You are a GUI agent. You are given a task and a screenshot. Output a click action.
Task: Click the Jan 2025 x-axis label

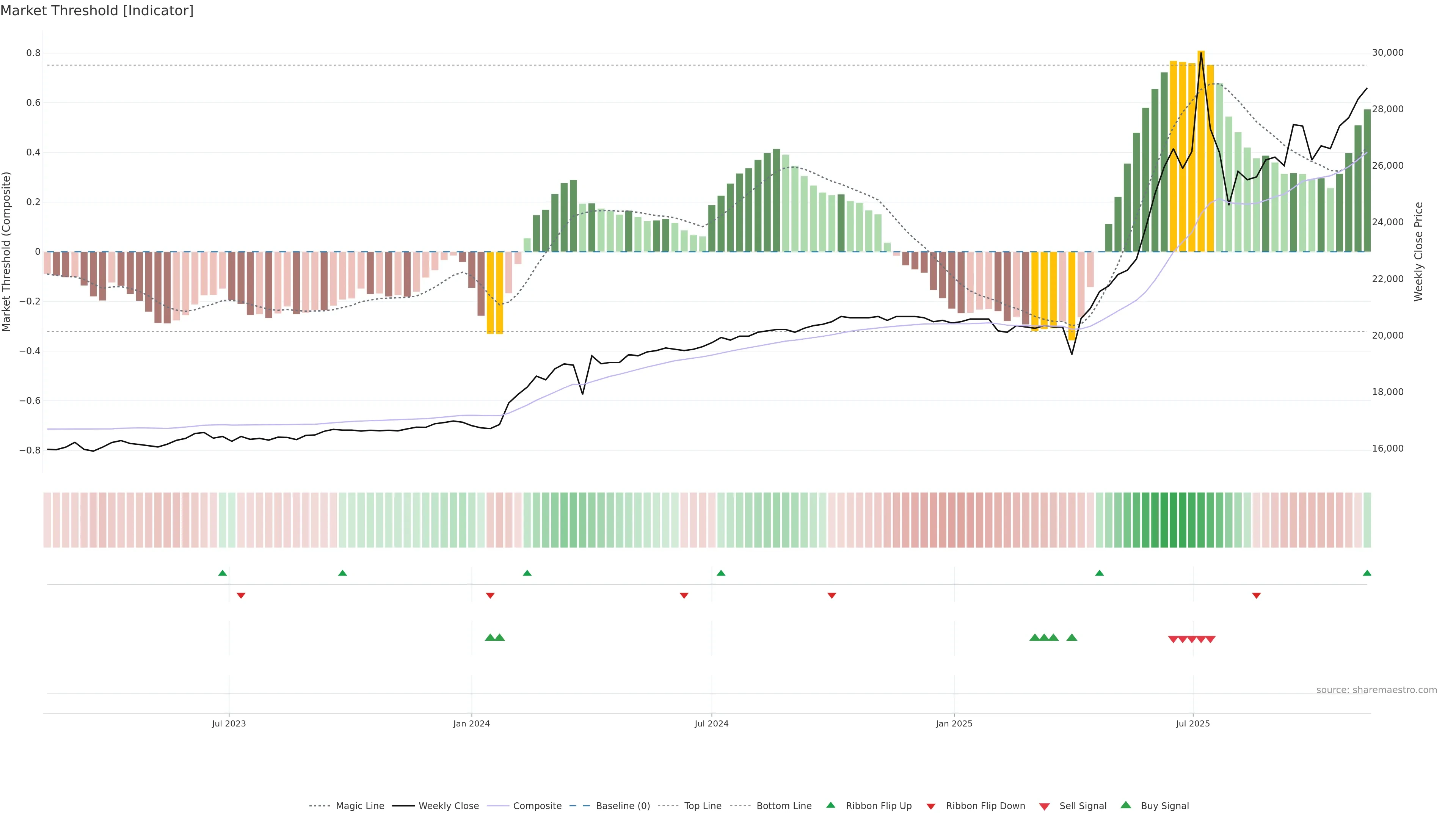coord(954,724)
